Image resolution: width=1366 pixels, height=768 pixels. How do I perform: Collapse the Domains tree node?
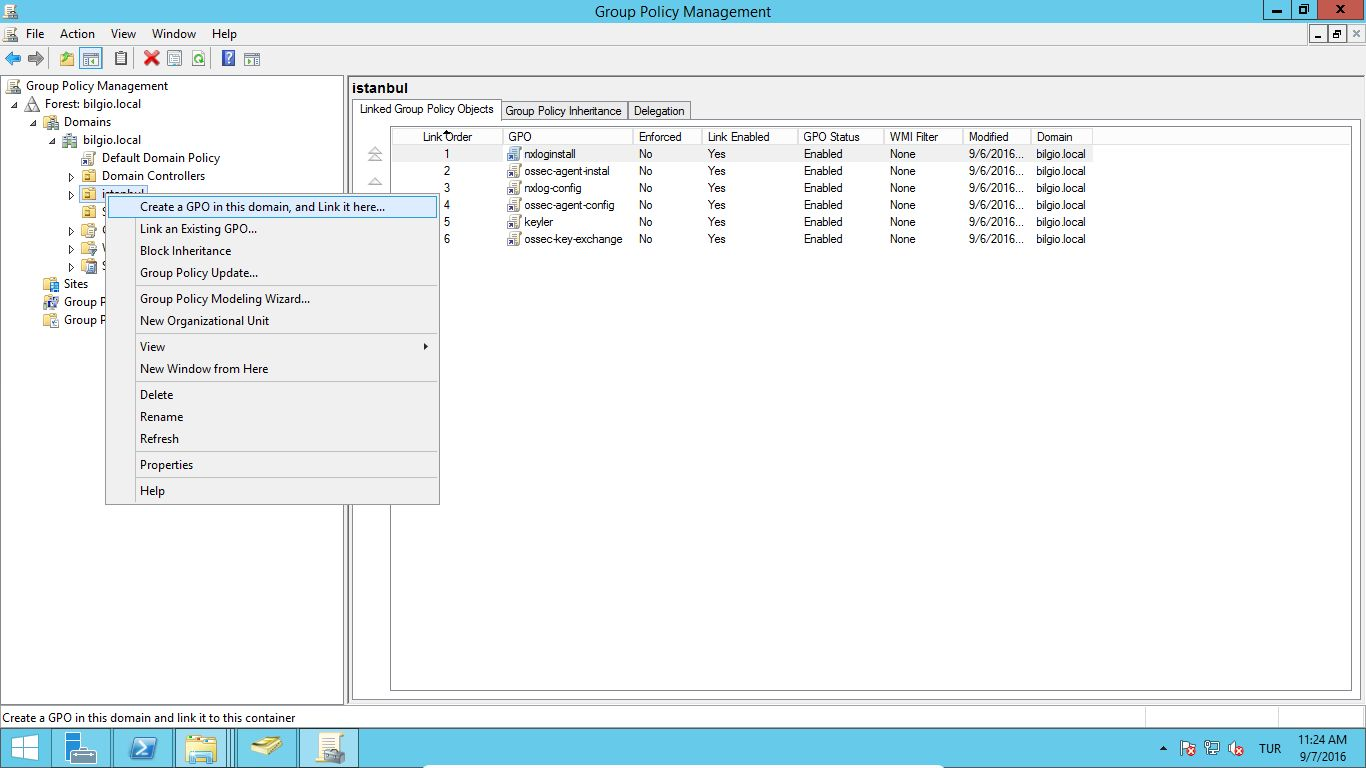point(33,122)
